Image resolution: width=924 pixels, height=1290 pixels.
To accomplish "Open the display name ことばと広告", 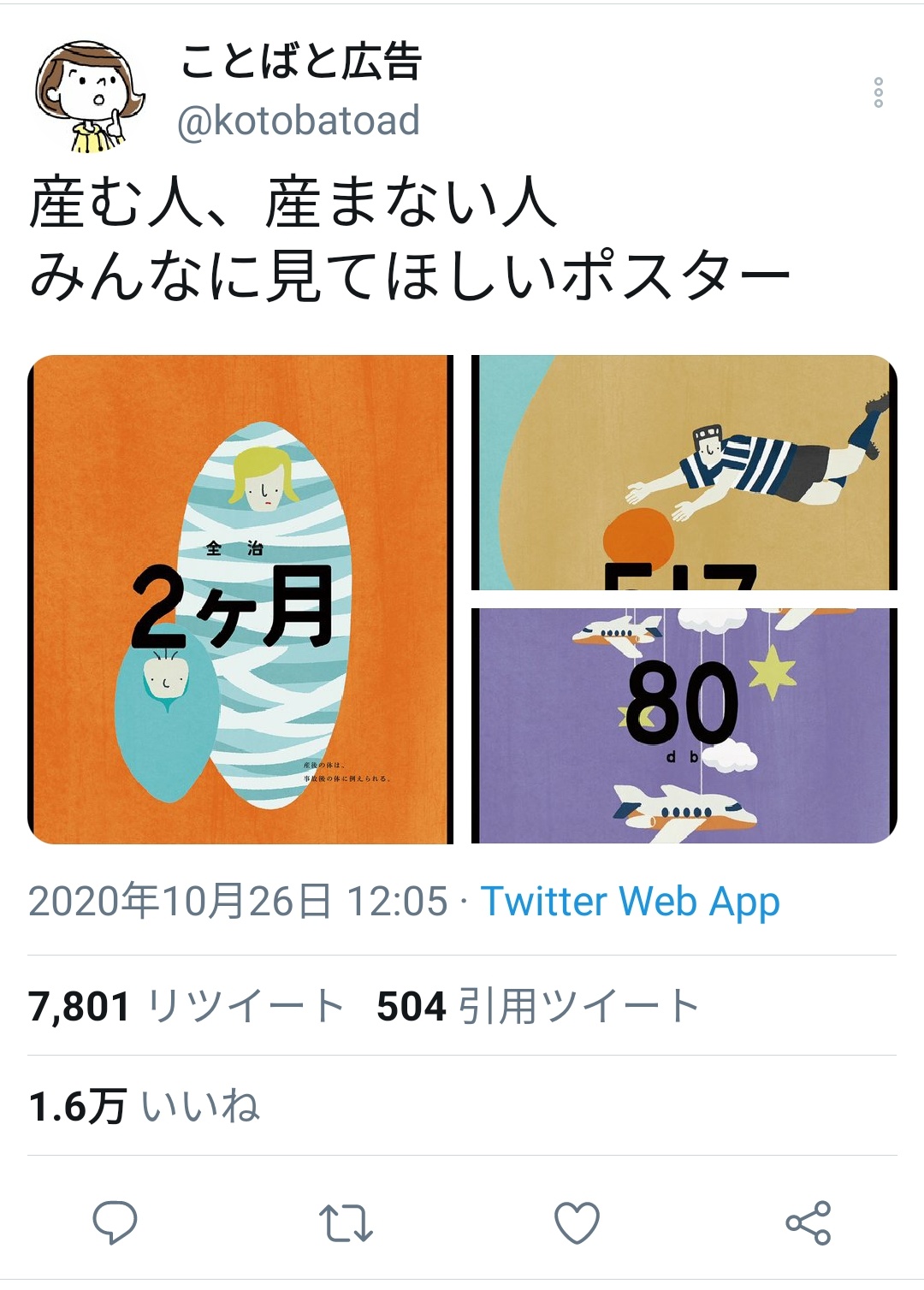I will tap(301, 62).
